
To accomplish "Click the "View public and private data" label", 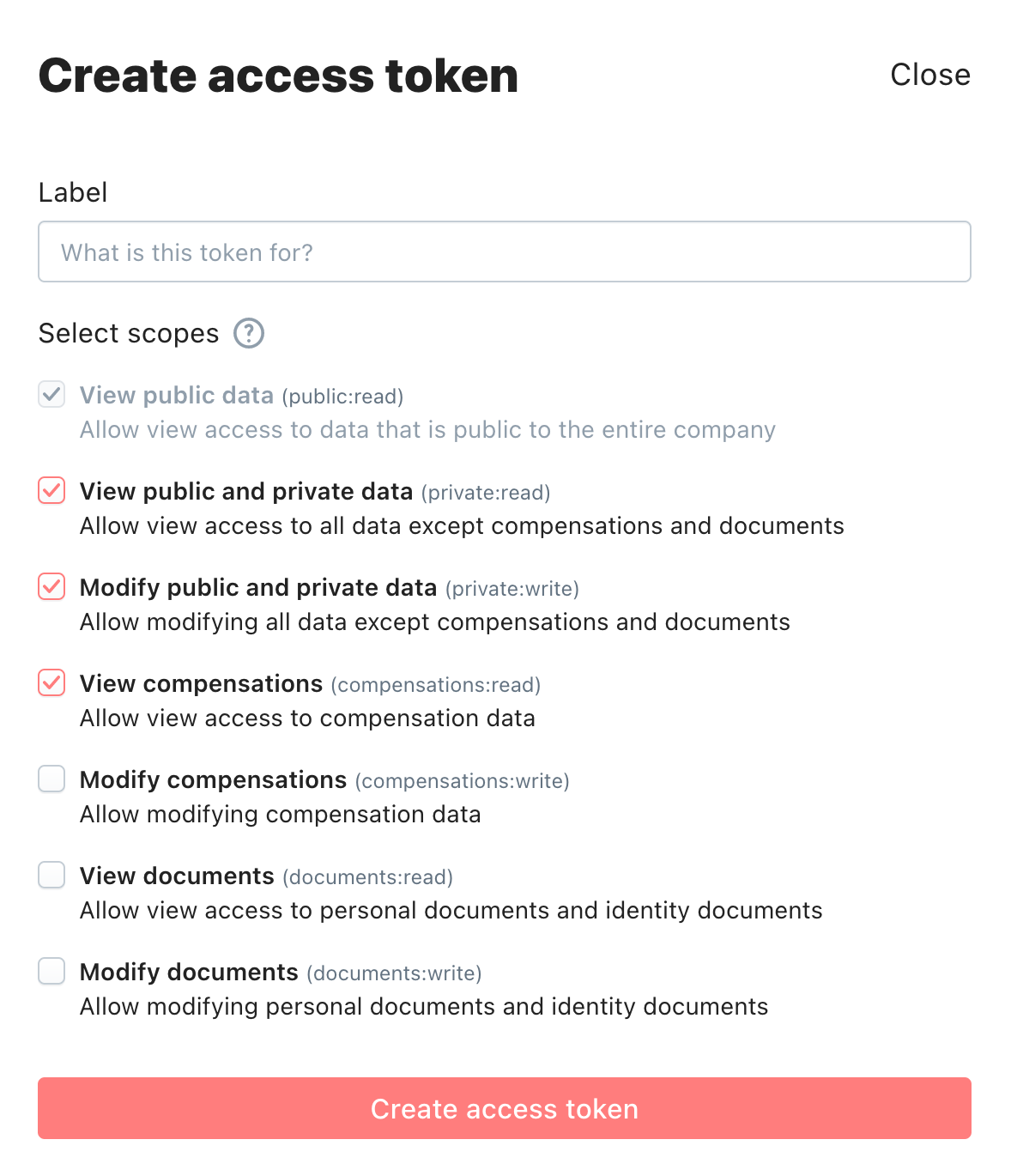I will pyautogui.click(x=246, y=491).
